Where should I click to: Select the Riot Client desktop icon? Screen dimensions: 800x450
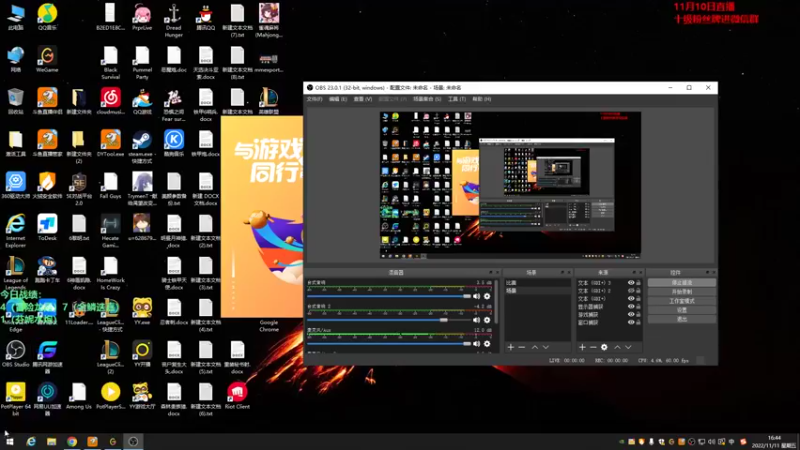[237, 396]
